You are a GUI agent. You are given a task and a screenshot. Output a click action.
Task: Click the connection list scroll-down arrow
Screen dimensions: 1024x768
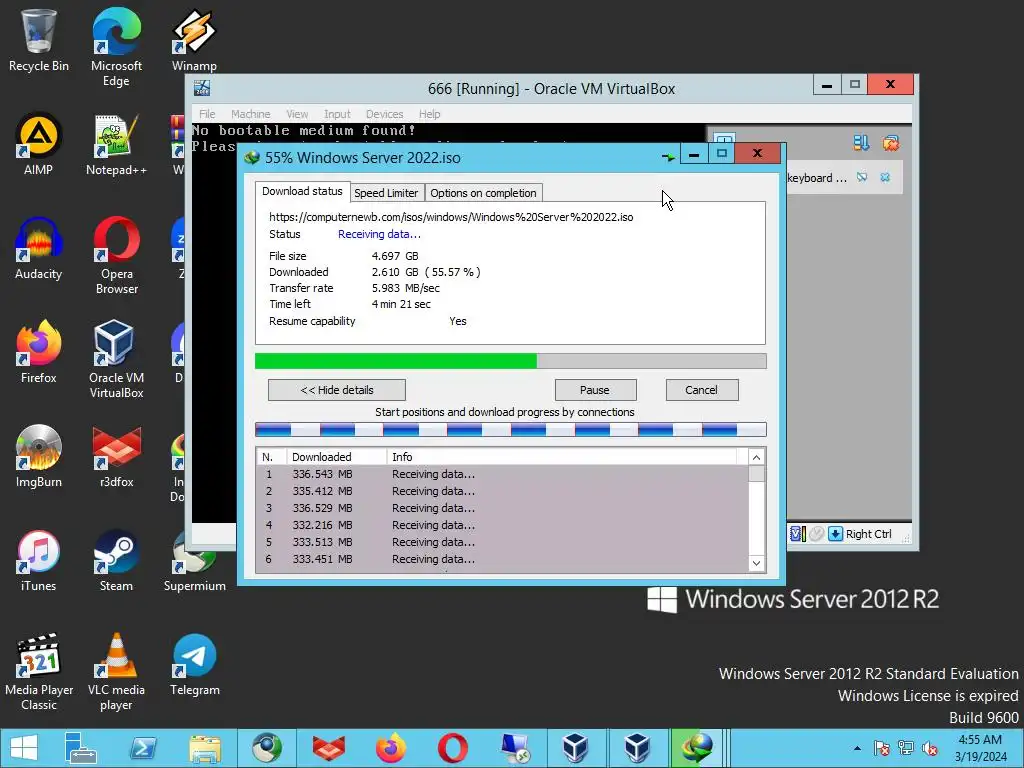coord(756,563)
